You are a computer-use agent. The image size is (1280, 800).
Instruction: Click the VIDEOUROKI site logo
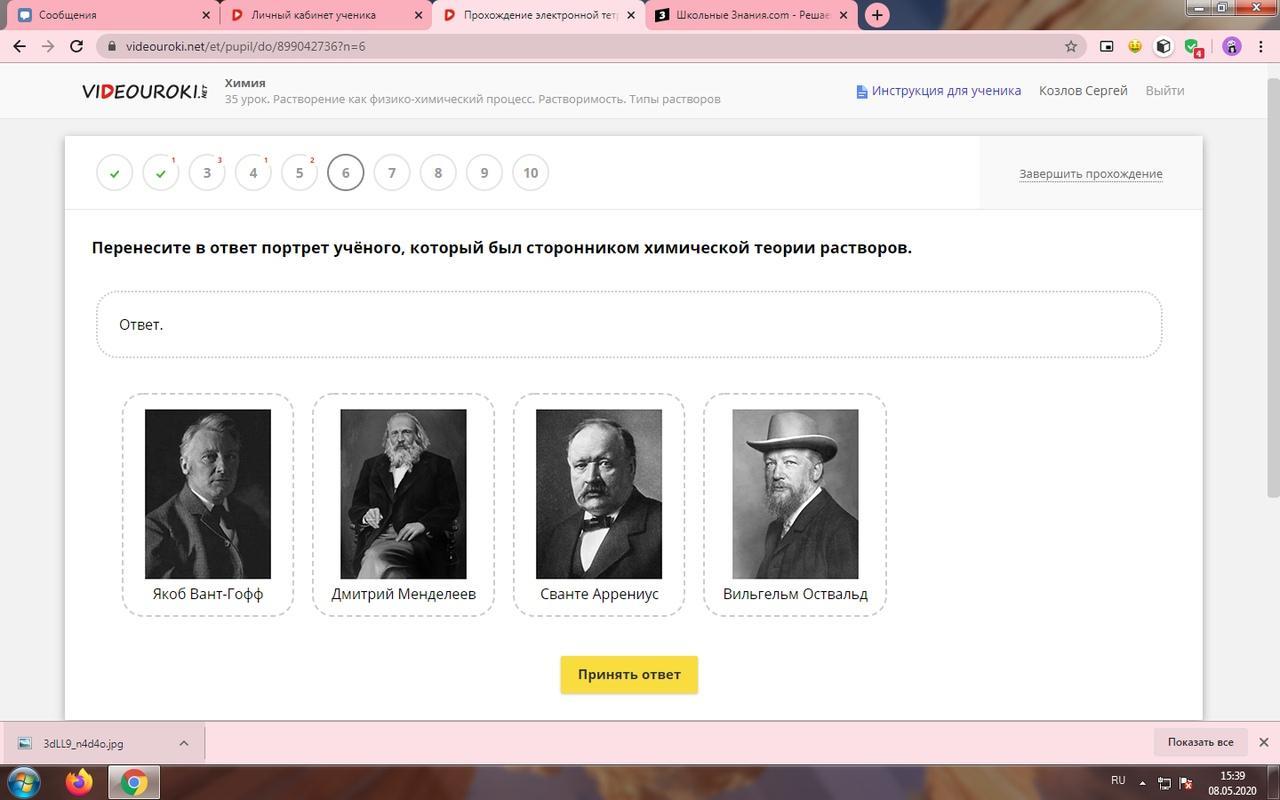coord(145,91)
